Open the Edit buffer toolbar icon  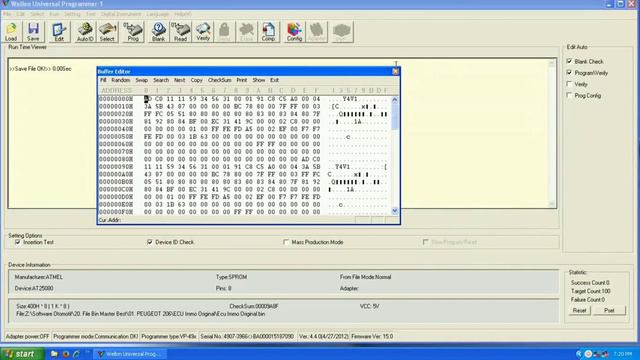pyautogui.click(x=59, y=32)
